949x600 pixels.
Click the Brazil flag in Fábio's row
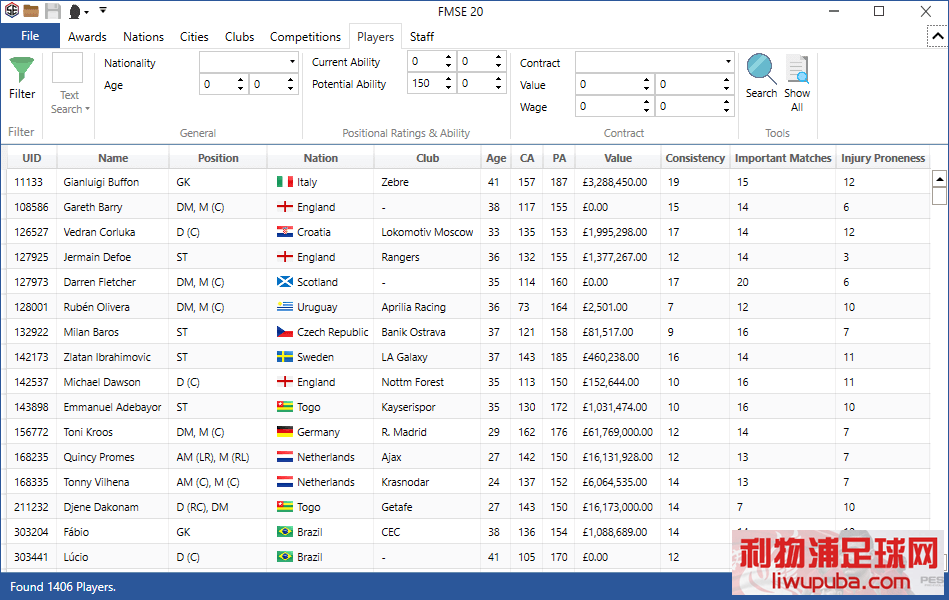click(x=285, y=532)
